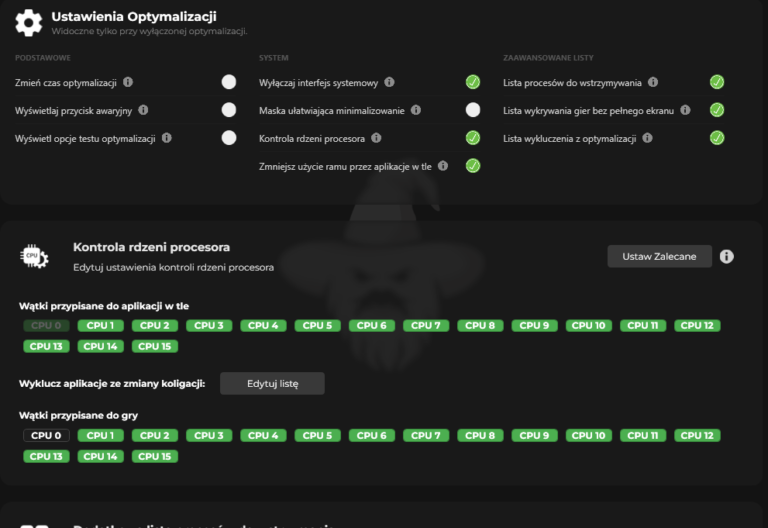Show info for Wyświetlaj przycisk awaryjny
The height and width of the screenshot is (528, 768).
143,110
